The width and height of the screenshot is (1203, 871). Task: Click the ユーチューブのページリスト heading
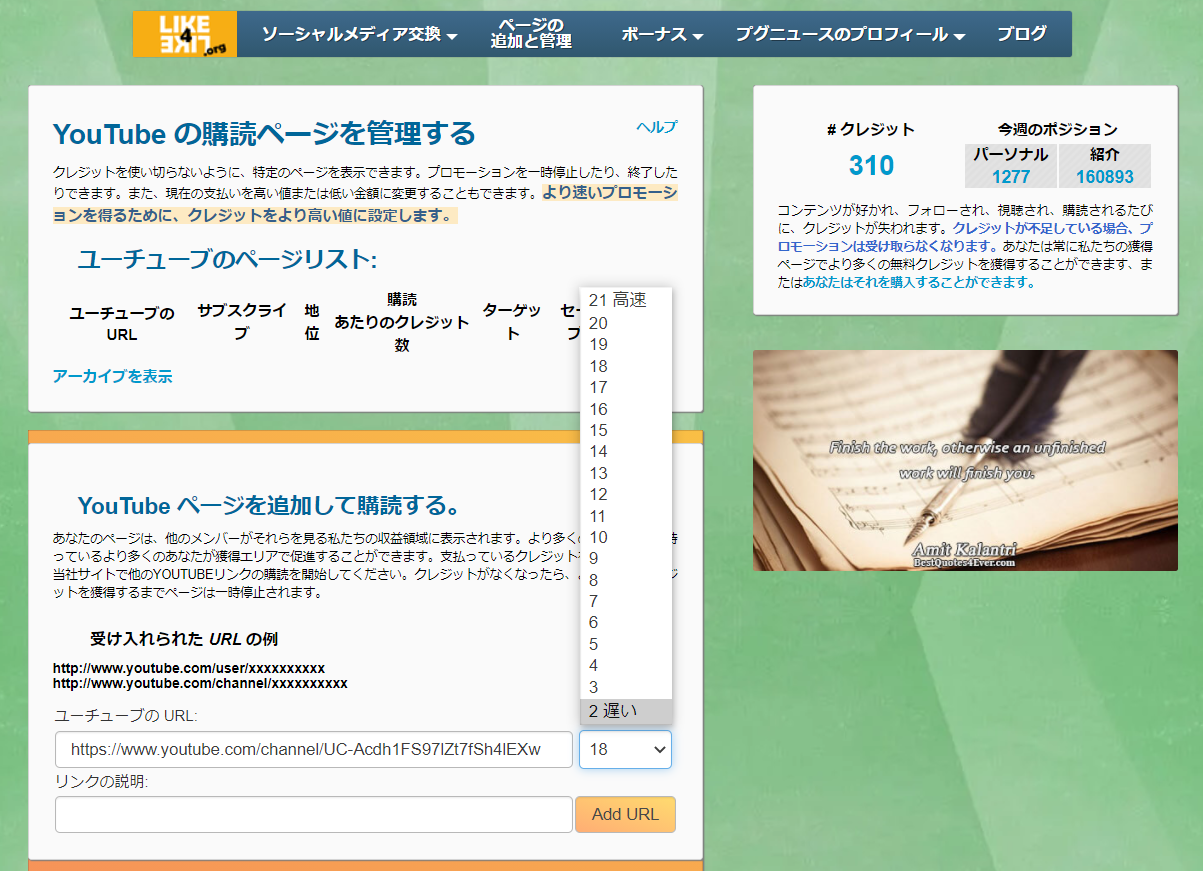[x=227, y=260]
